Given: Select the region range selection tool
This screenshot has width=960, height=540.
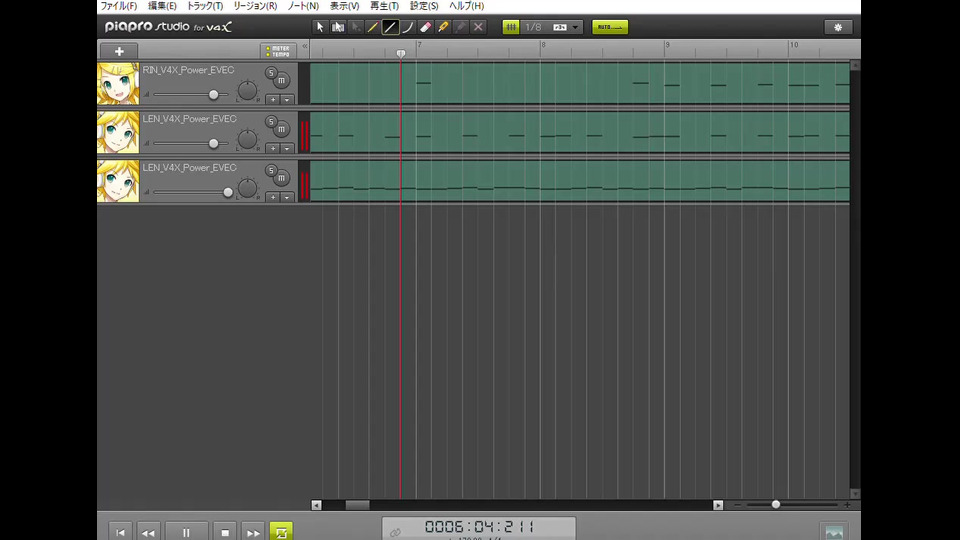Looking at the screenshot, I should (x=337, y=27).
